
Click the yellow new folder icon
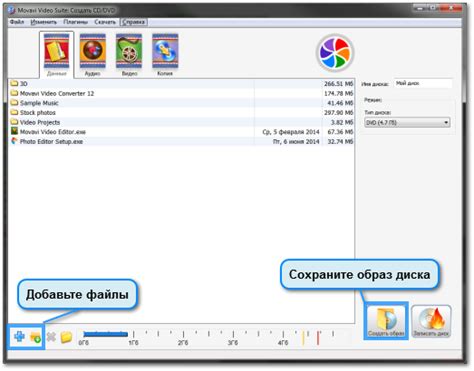click(66, 337)
